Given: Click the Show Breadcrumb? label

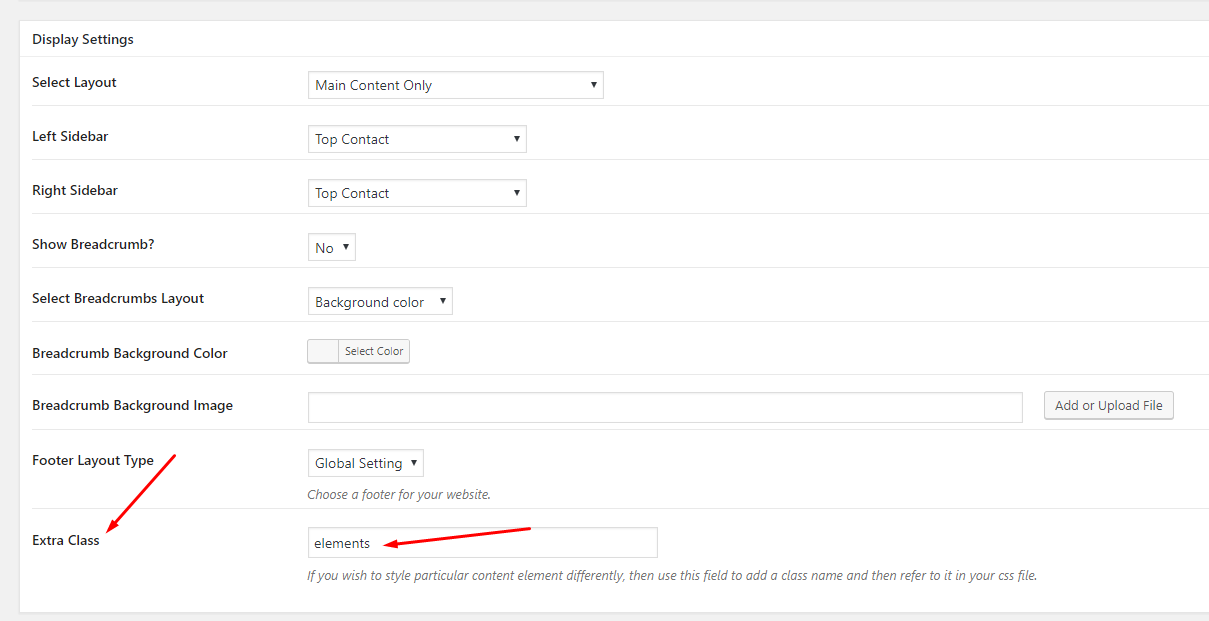Looking at the screenshot, I should coord(92,244).
